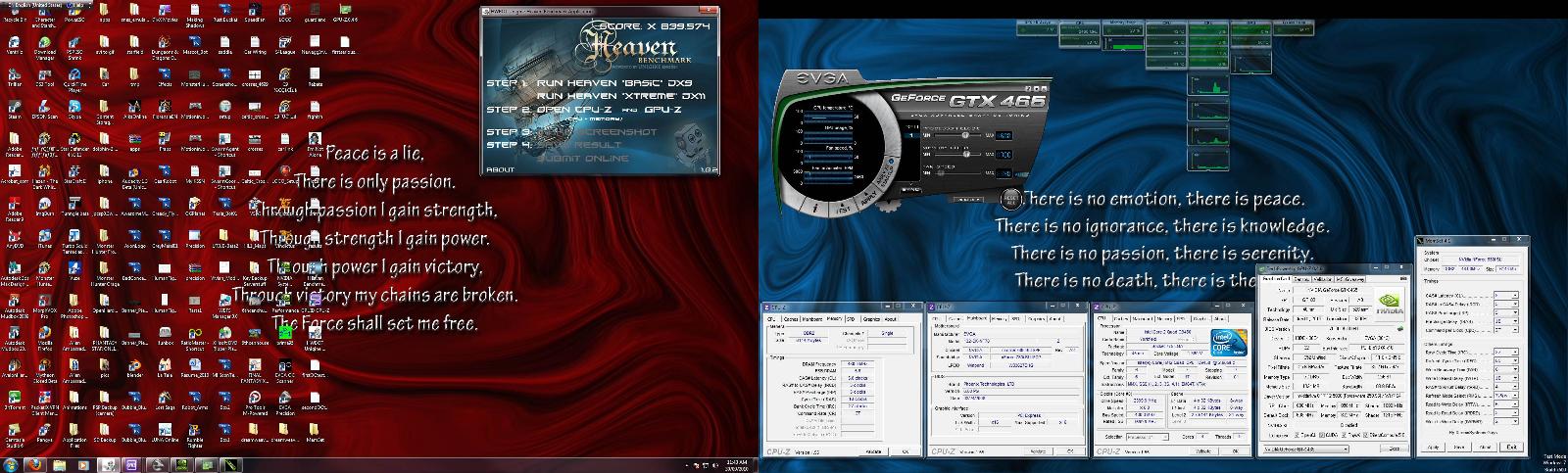Toggle the PhysX checkbox in GPU-Z
The height and width of the screenshot is (473, 1568).
pos(1344,435)
